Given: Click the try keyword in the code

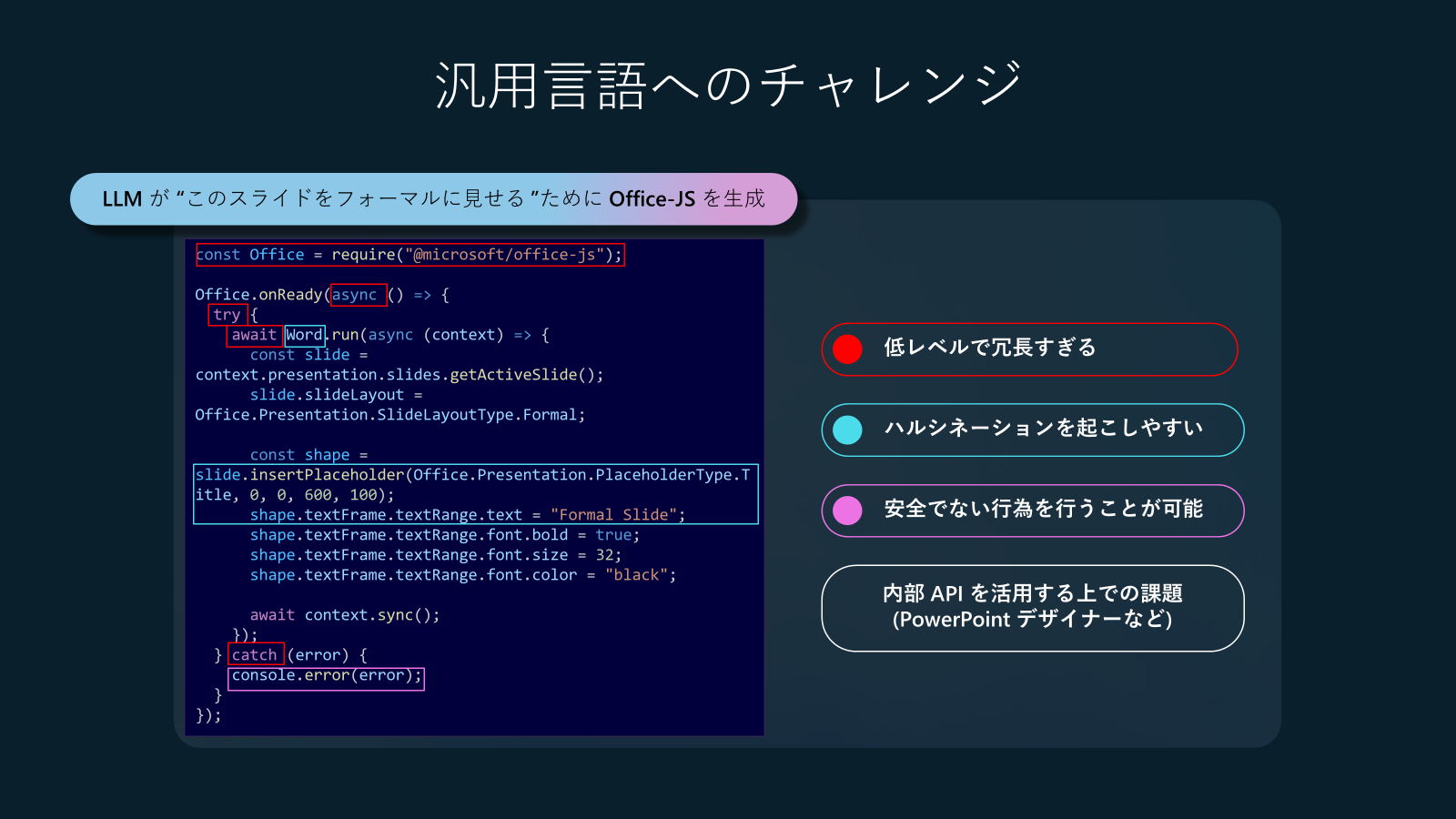Looking at the screenshot, I should click(x=227, y=315).
